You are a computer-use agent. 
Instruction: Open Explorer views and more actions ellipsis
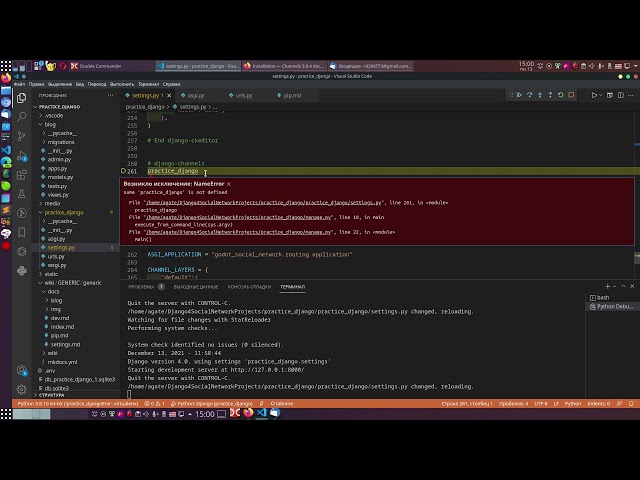111,95
